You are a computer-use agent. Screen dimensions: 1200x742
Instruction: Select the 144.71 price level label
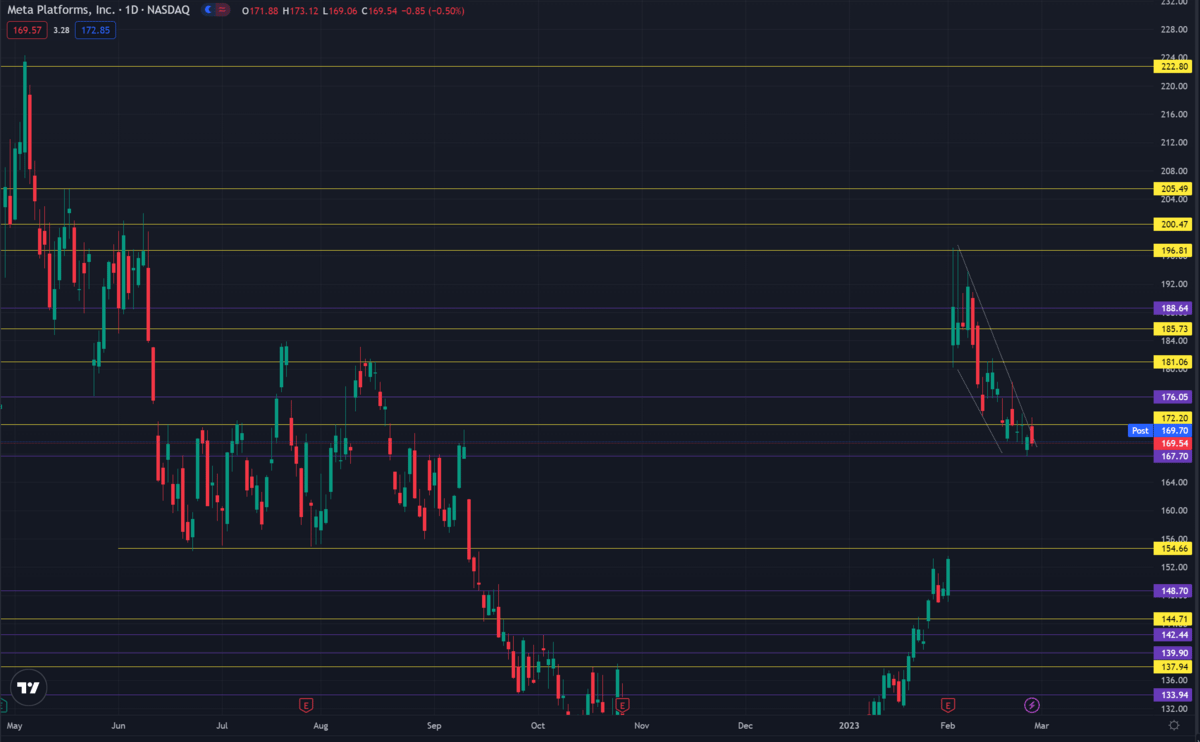(x=1172, y=620)
